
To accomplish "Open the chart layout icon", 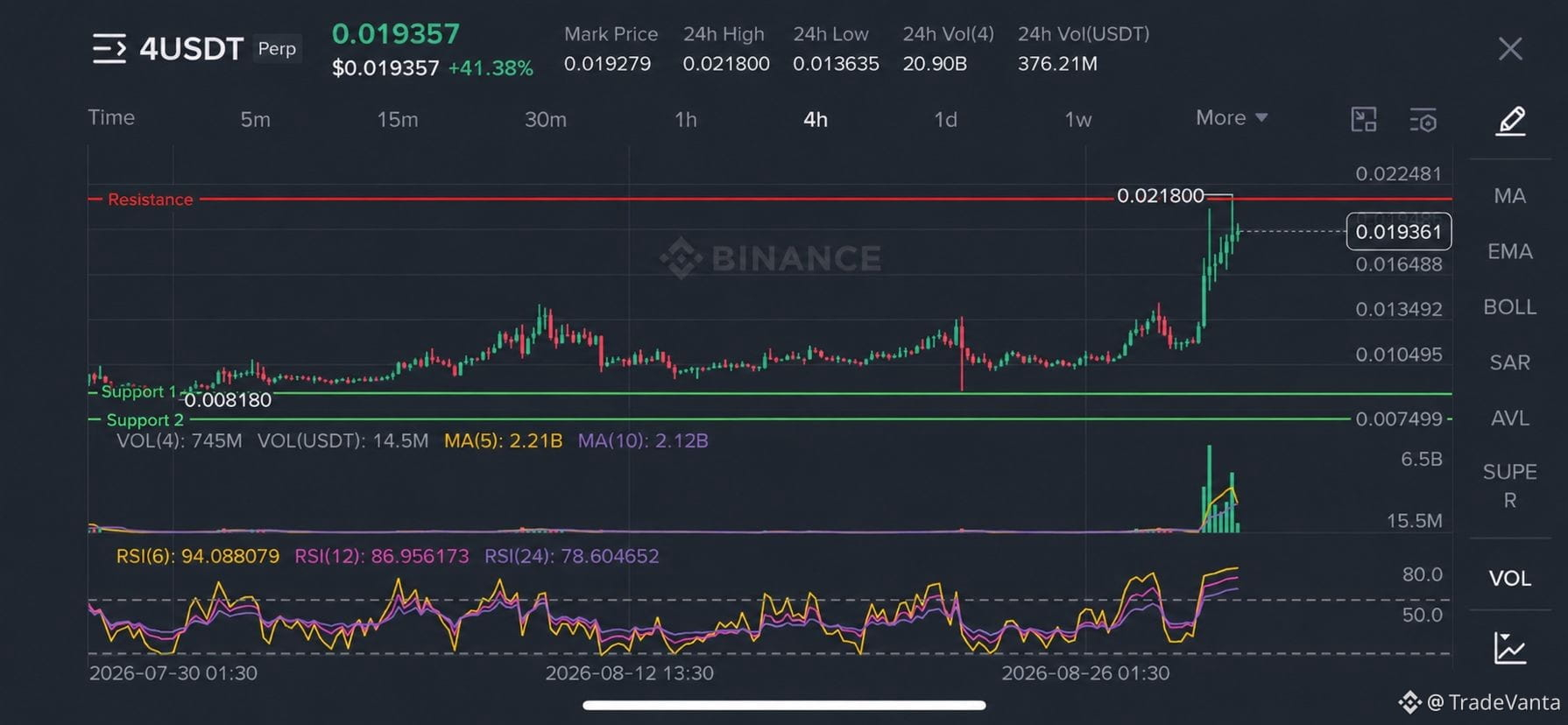I will pos(1364,119).
